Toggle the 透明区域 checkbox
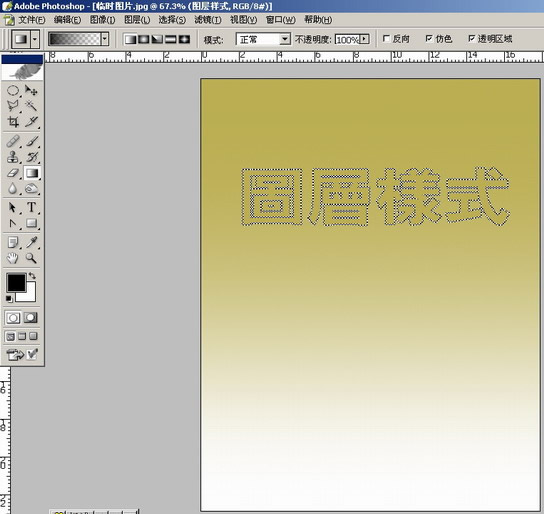The width and height of the screenshot is (544, 514). click(471, 38)
